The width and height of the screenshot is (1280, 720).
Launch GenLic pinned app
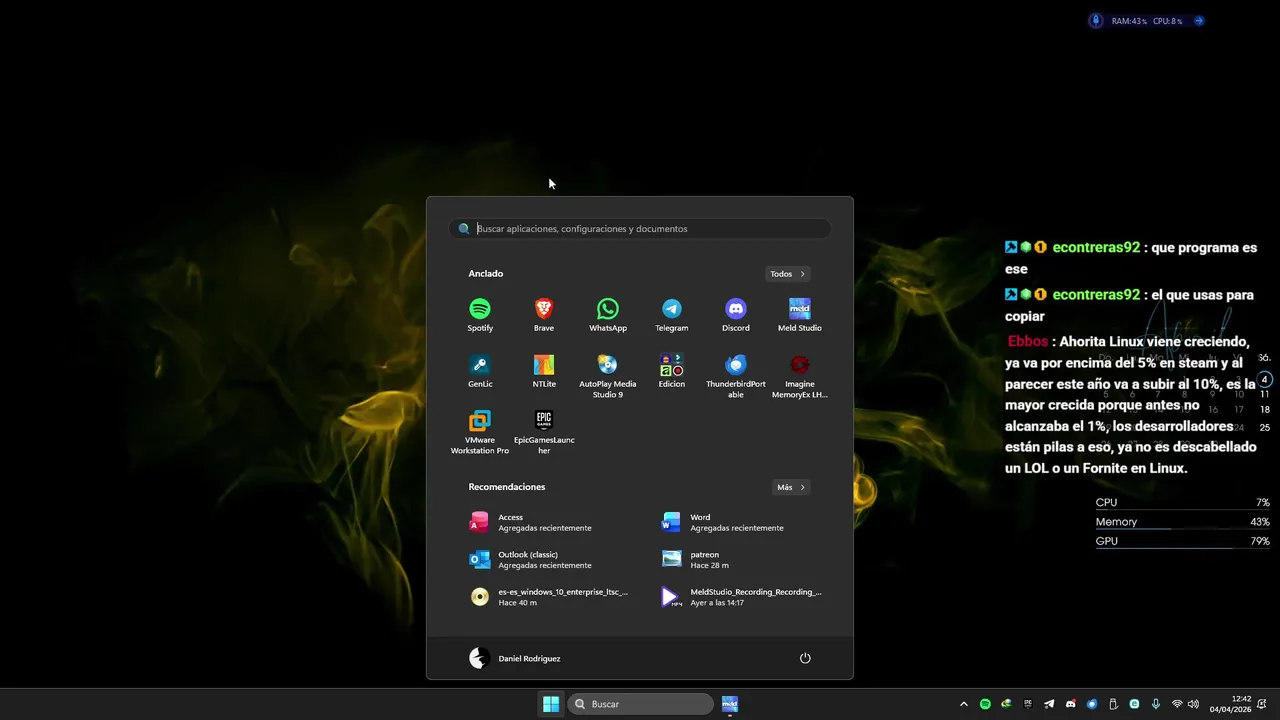tap(480, 371)
